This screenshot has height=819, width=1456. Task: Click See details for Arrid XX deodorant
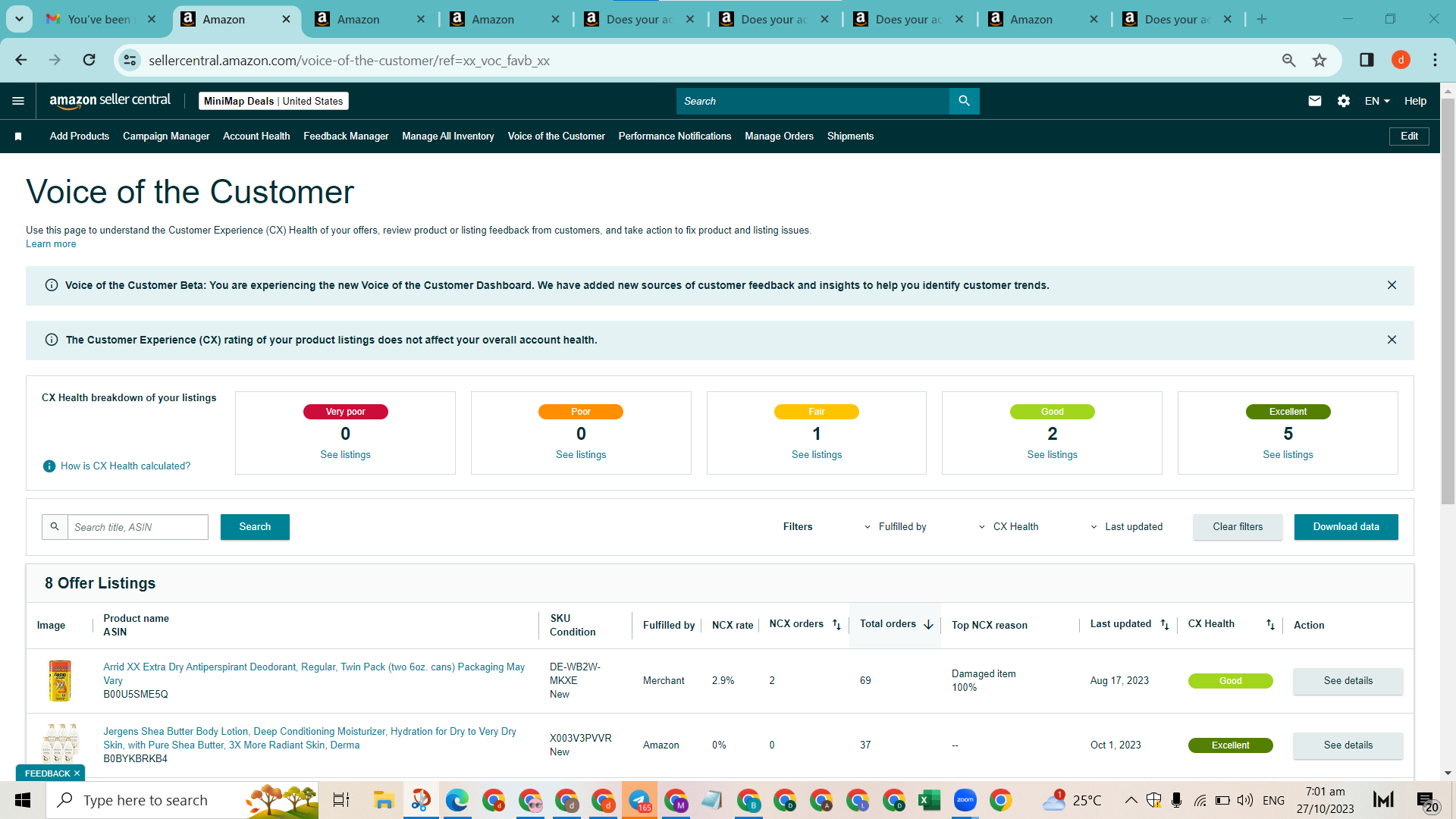click(1348, 681)
